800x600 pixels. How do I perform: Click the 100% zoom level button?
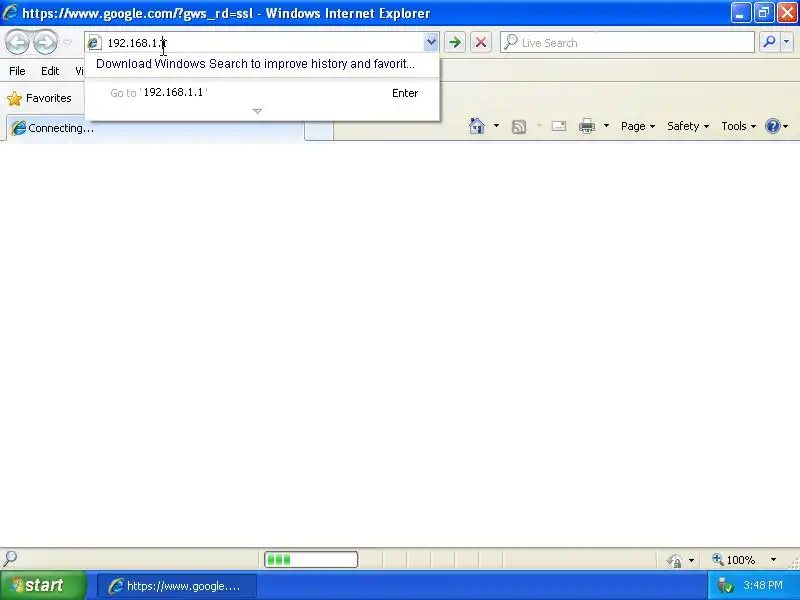pos(734,560)
